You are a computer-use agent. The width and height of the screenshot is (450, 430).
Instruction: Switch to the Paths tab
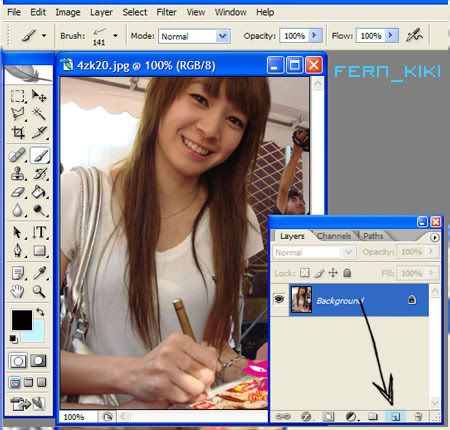tap(373, 236)
